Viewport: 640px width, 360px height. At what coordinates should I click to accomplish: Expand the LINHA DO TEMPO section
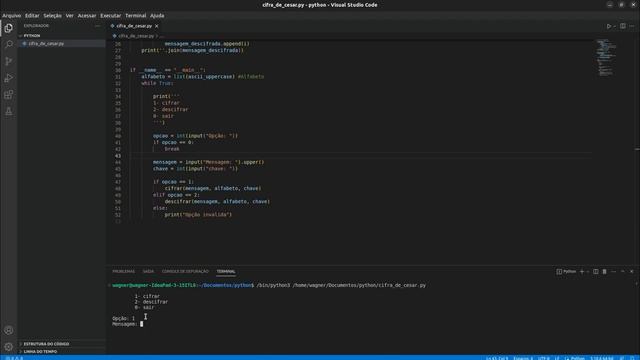[x=61, y=351]
